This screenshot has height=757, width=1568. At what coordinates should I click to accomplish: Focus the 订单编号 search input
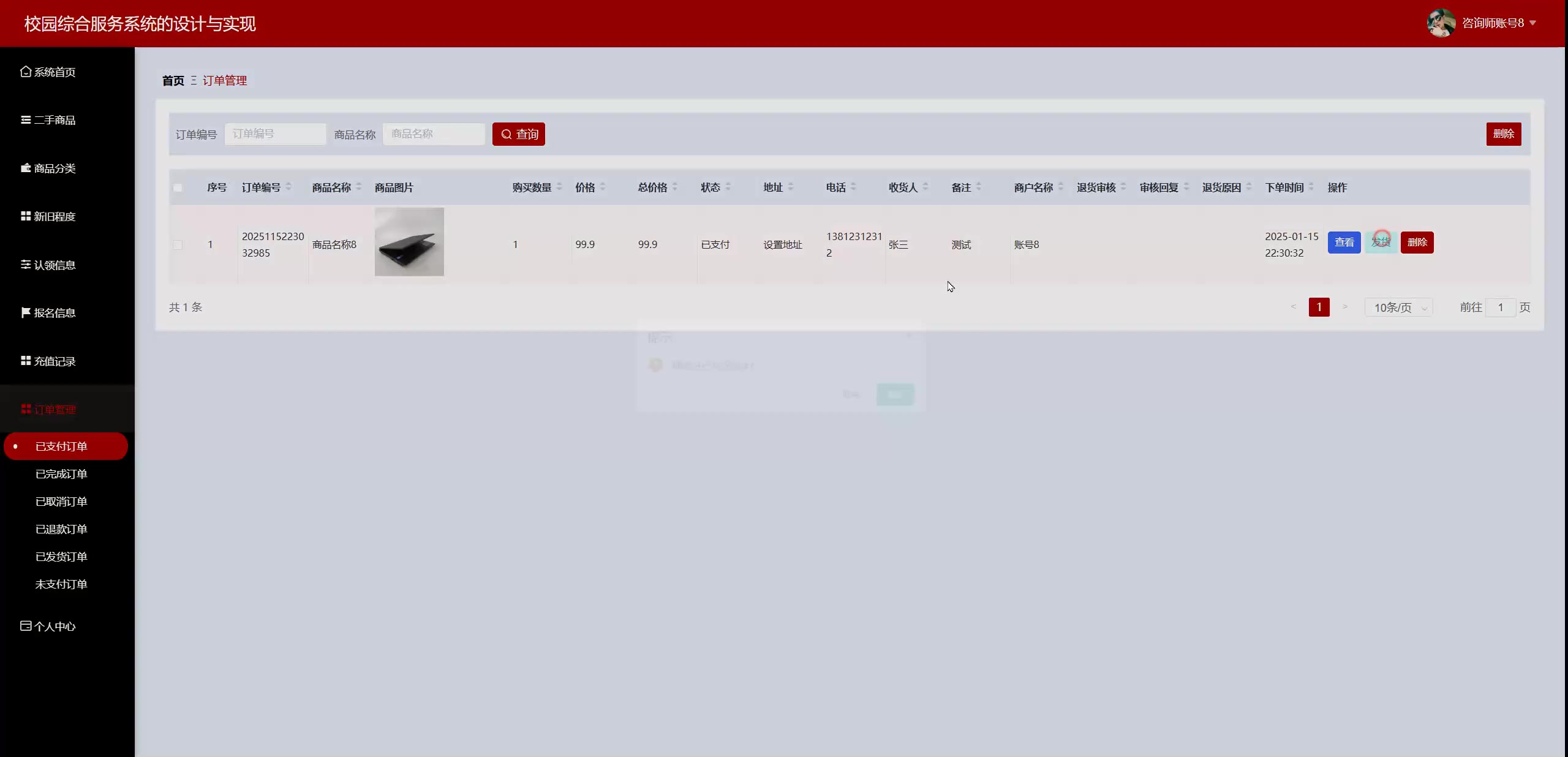click(275, 134)
